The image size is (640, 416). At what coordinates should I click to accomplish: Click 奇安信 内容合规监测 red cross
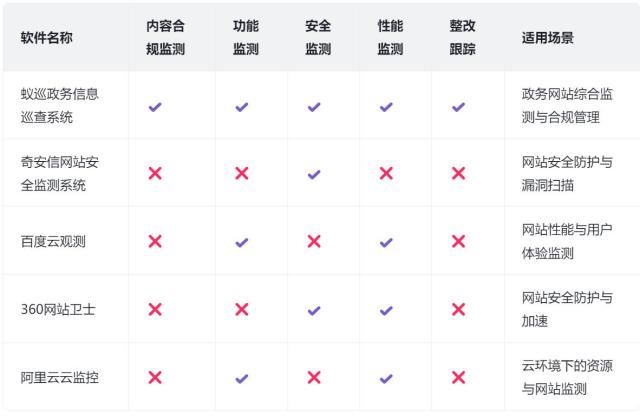coord(155,173)
